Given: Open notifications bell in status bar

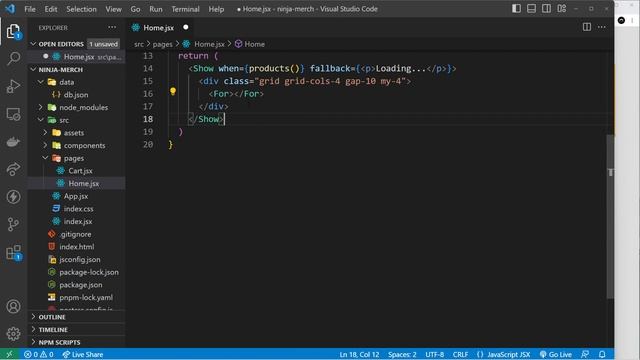Looking at the screenshot, I should coord(602,354).
